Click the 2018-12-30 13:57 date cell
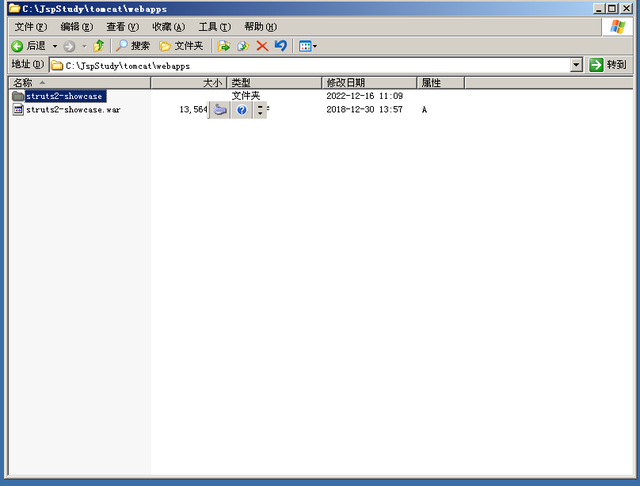Screen dimensions: 640x486 [364, 109]
